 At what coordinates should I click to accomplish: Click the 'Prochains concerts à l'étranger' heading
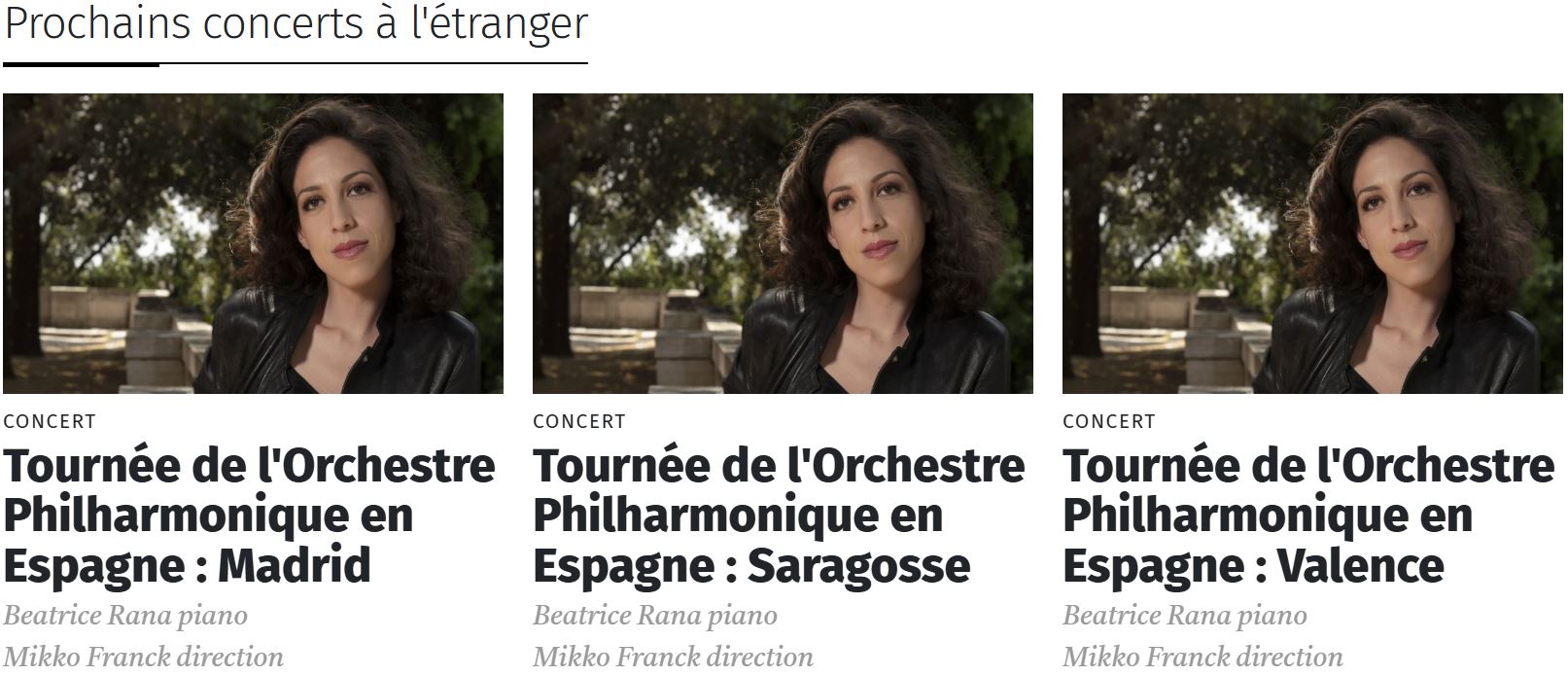[x=296, y=23]
